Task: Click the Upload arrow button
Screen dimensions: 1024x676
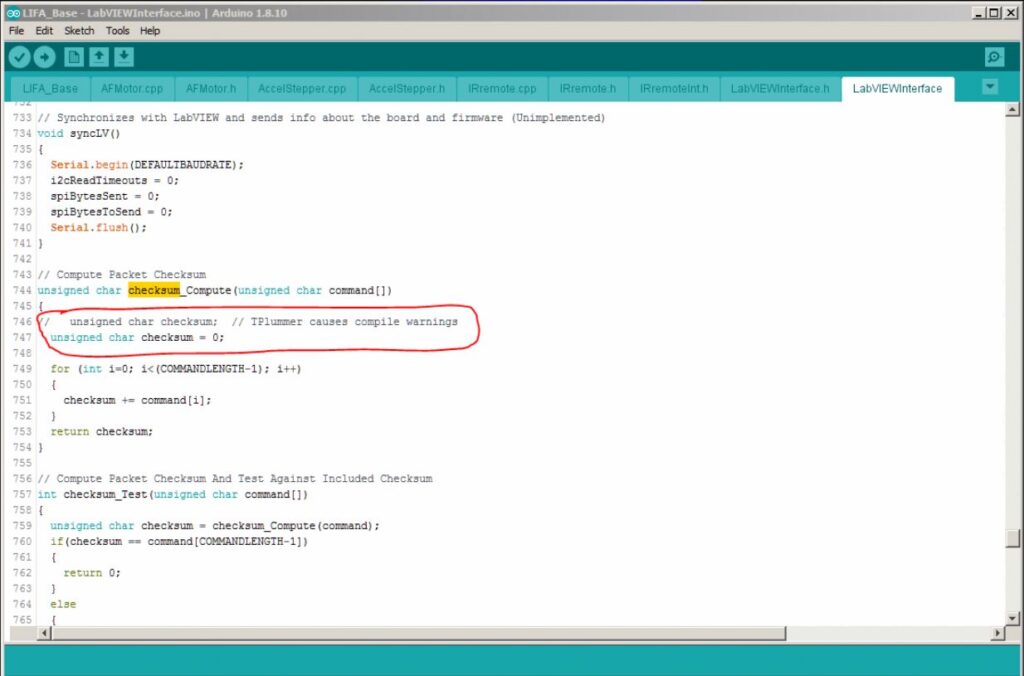Action: pyautogui.click(x=44, y=57)
